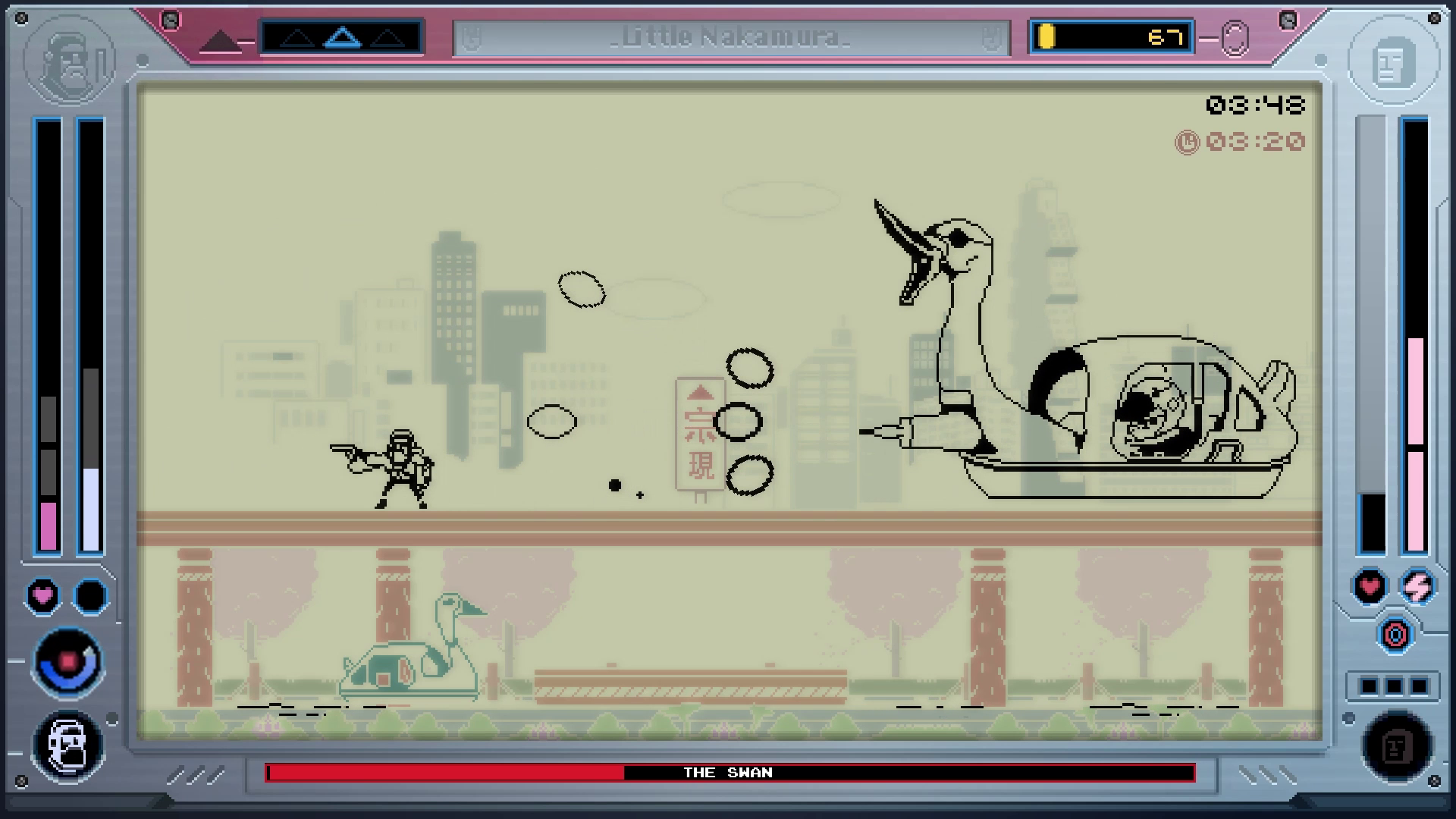
Task: Click the square face emblem at top right
Action: 1394,60
